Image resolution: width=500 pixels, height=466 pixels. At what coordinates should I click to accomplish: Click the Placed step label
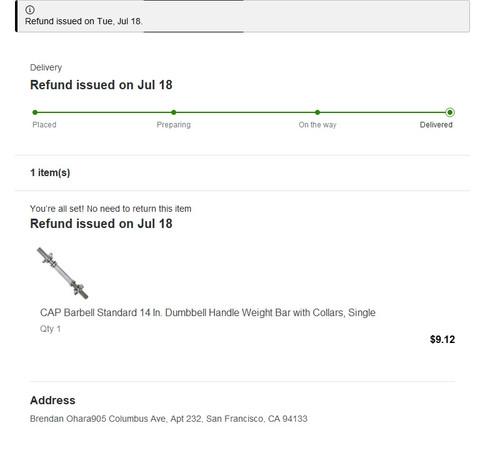click(x=44, y=125)
